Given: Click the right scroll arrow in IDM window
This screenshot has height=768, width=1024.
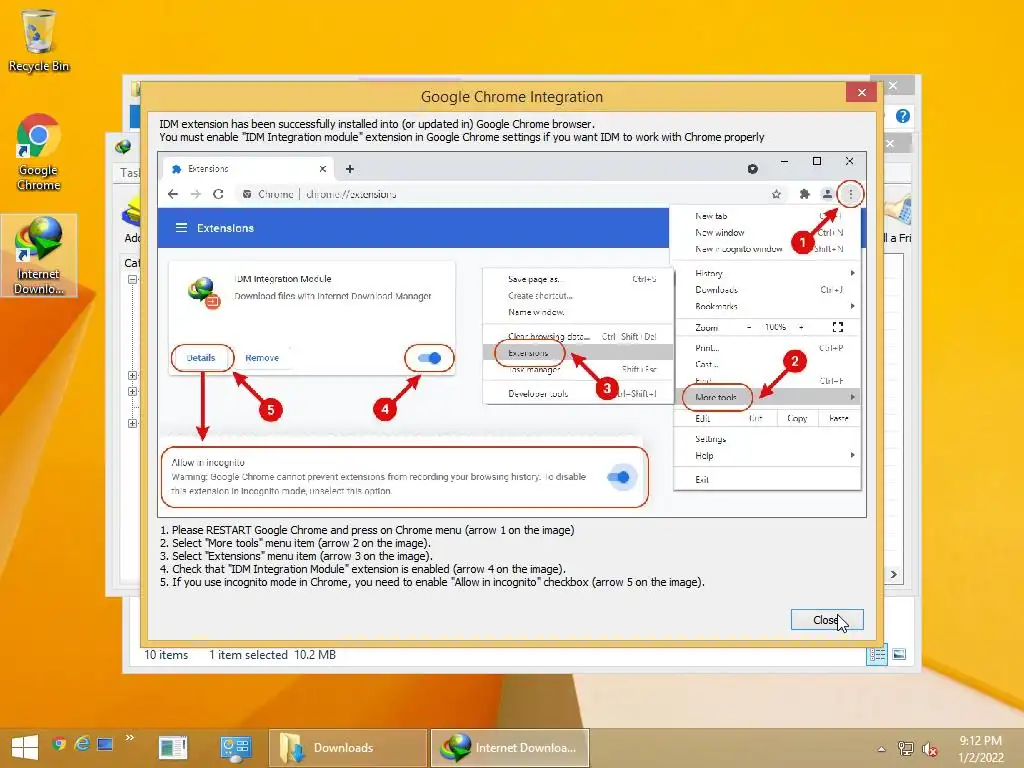Looking at the screenshot, I should [x=893, y=574].
